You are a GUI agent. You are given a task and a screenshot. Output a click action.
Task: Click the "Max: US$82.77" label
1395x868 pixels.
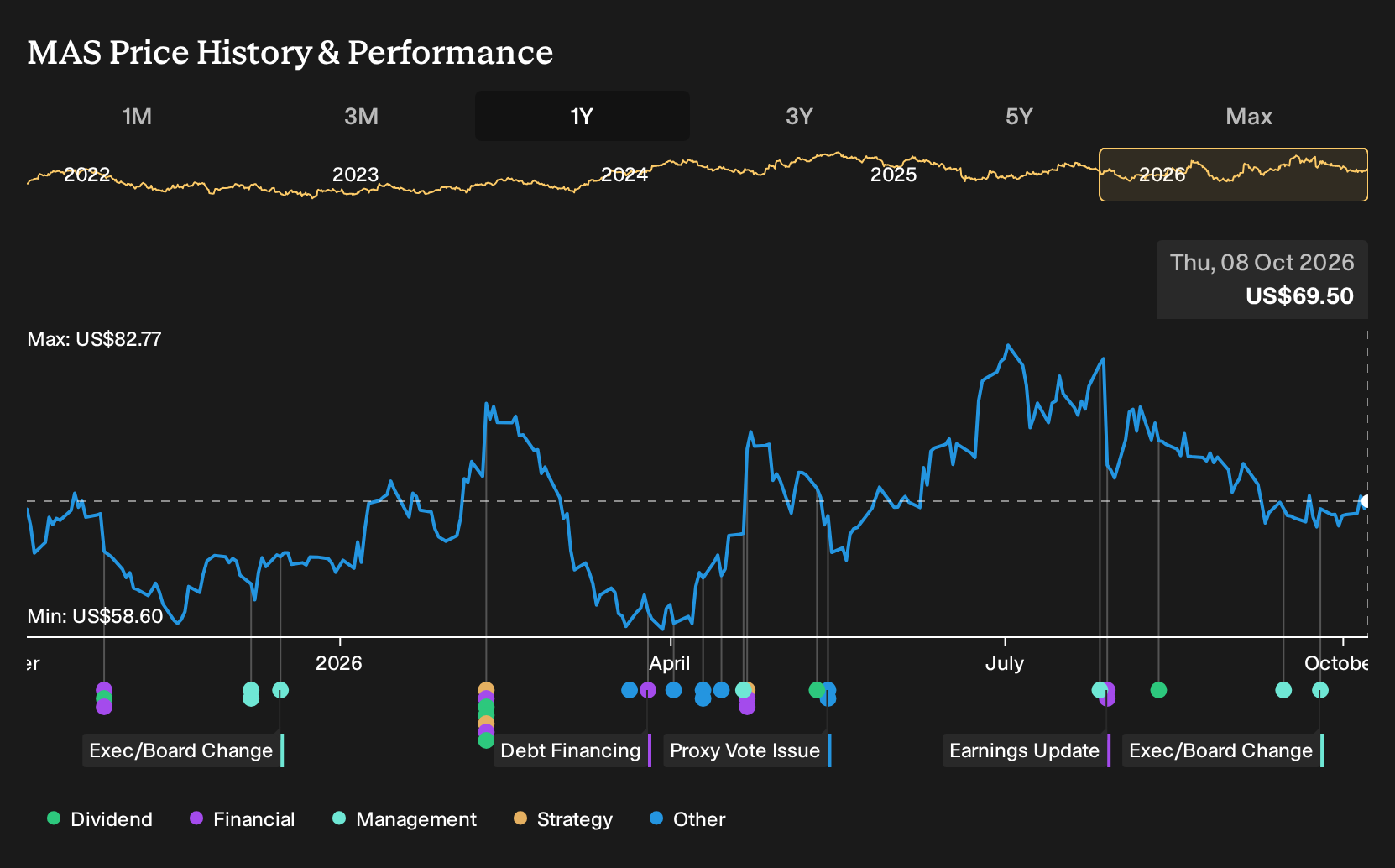click(94, 339)
